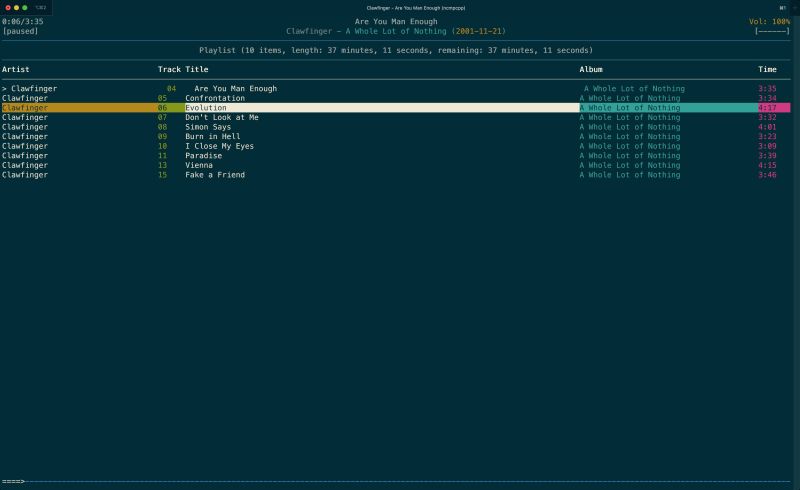This screenshot has height=490, width=800.
Task: Click track number 06 in highlighted row
Action: coord(162,108)
